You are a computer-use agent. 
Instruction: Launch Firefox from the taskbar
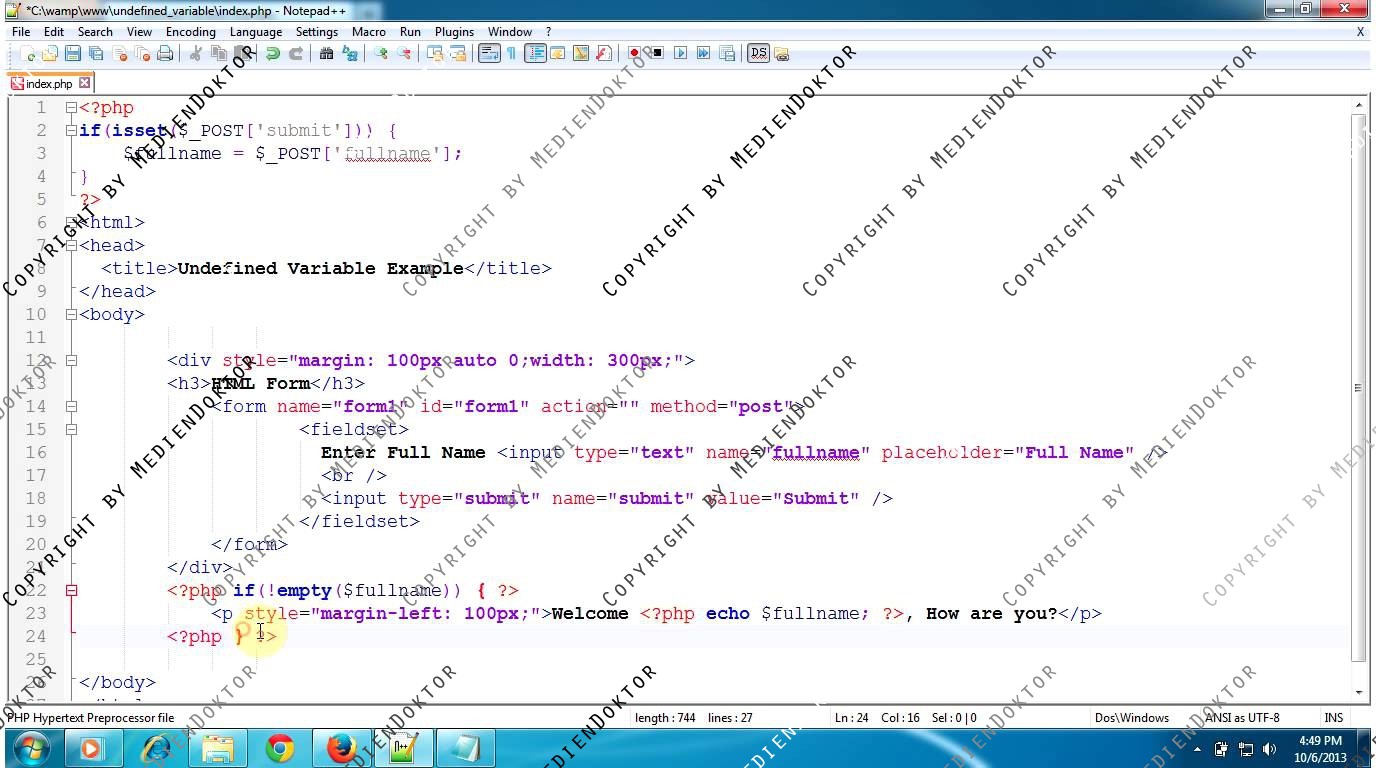[x=342, y=748]
